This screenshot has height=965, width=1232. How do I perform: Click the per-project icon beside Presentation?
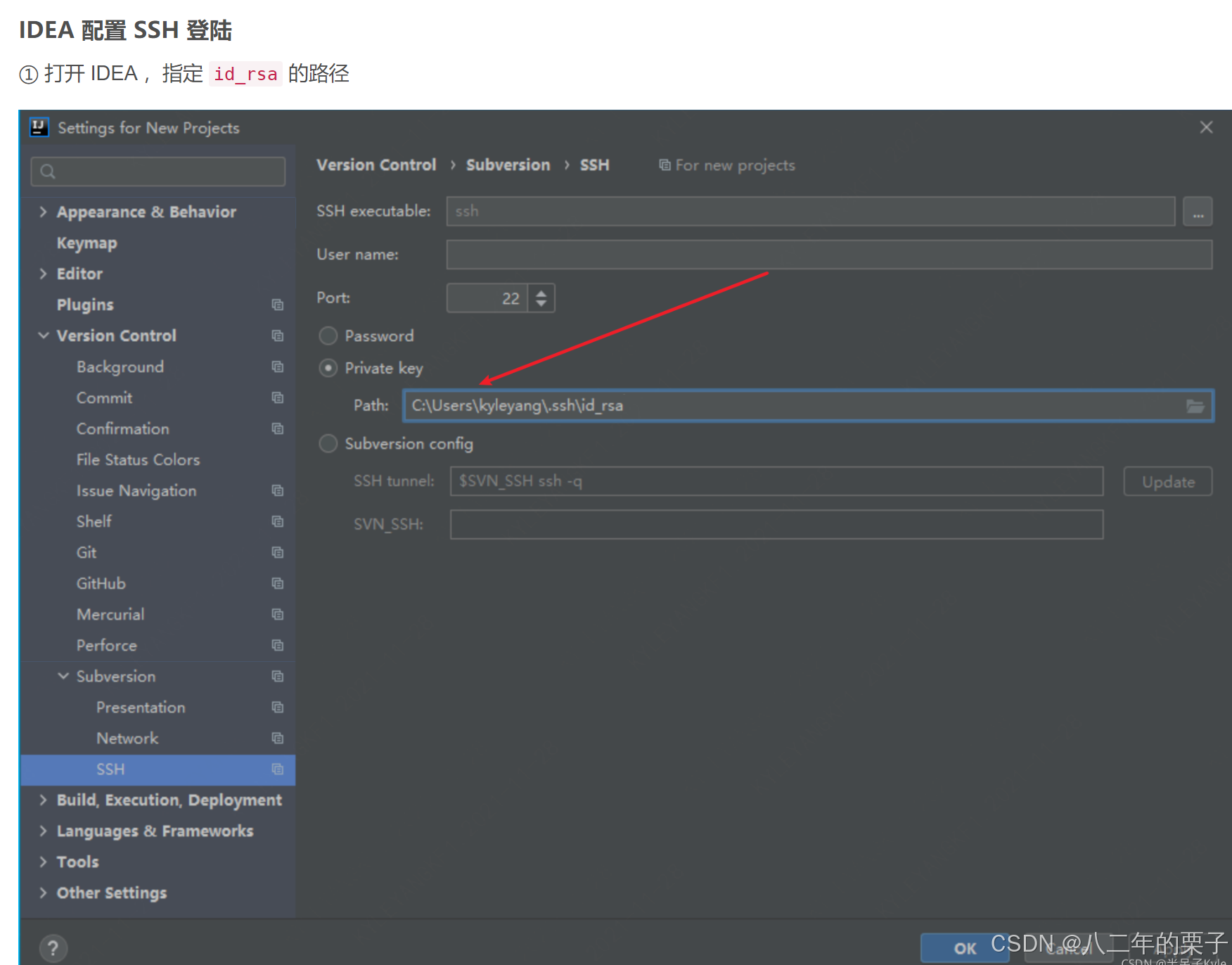click(278, 707)
